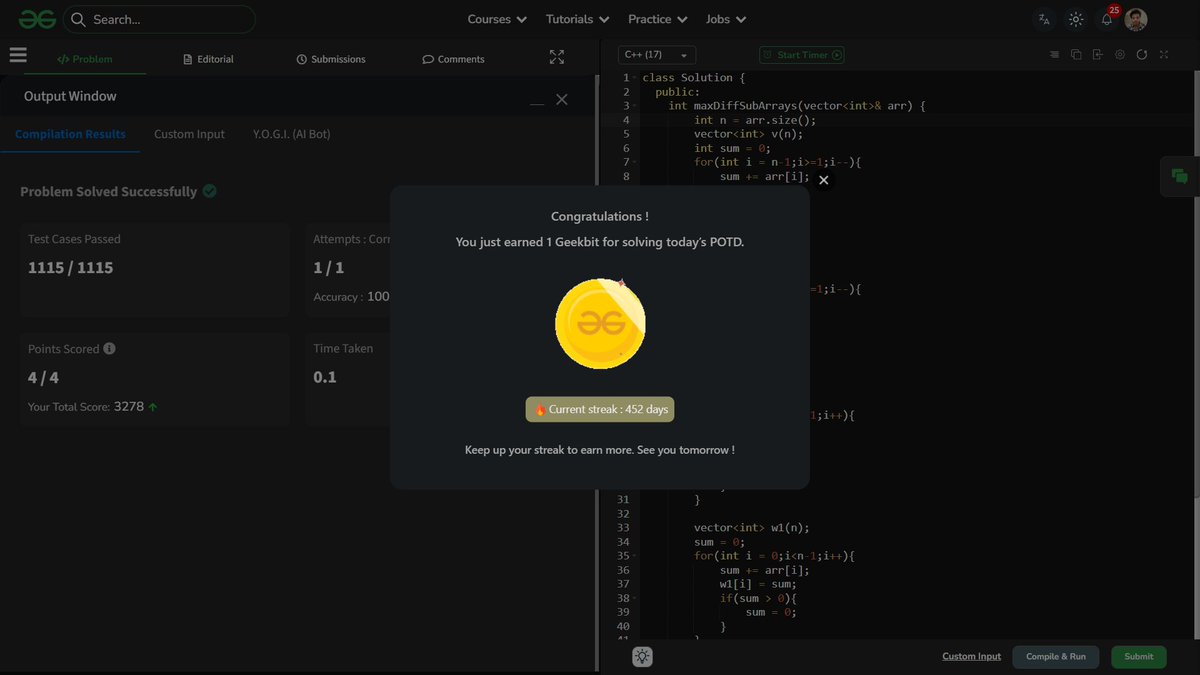
Task: Click the '4 / 4' points scored value
Action: 43,377
